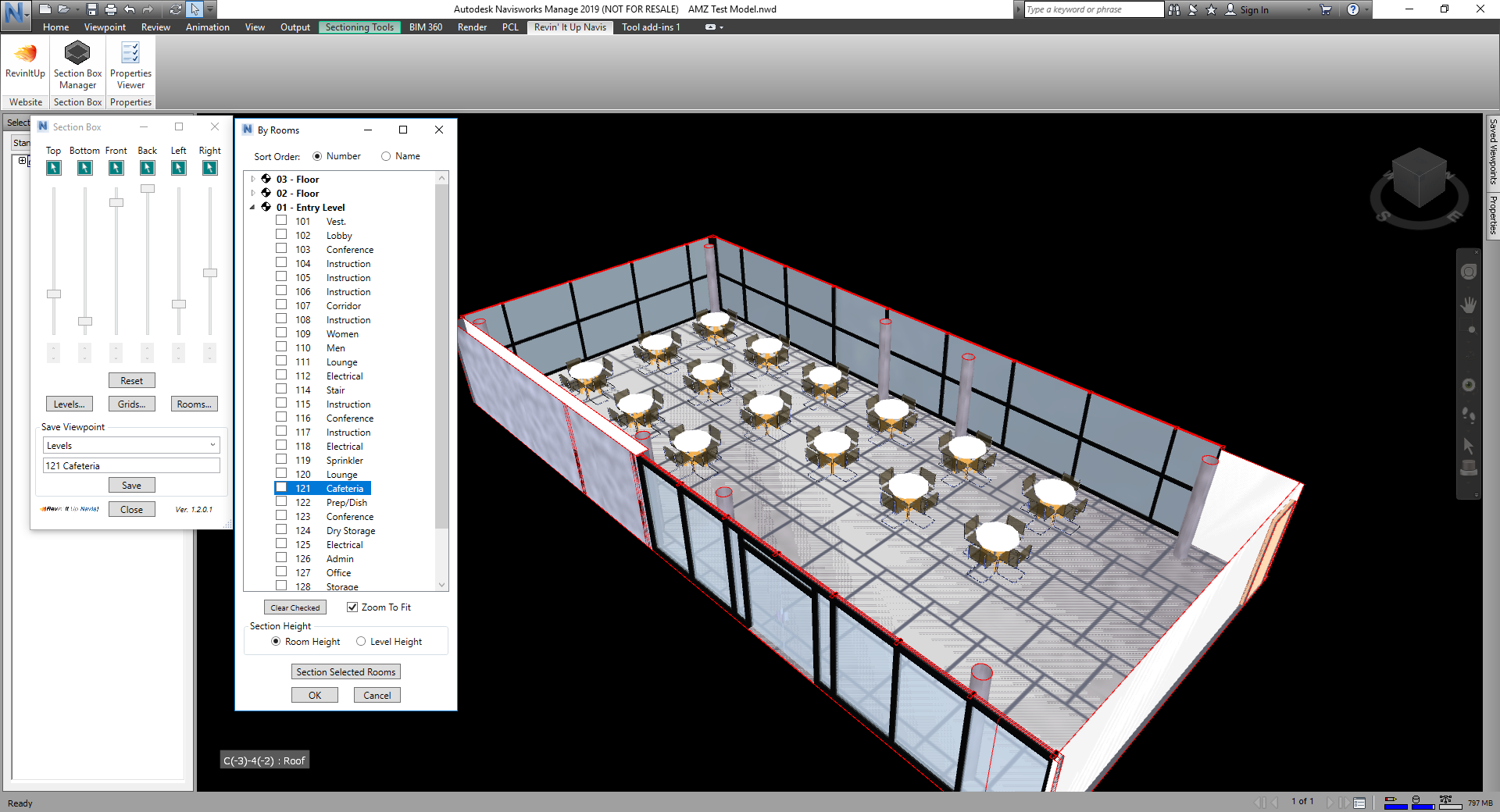The height and width of the screenshot is (812, 1500).
Task: Collapse the 01 - Entry Level node
Action: (x=253, y=208)
